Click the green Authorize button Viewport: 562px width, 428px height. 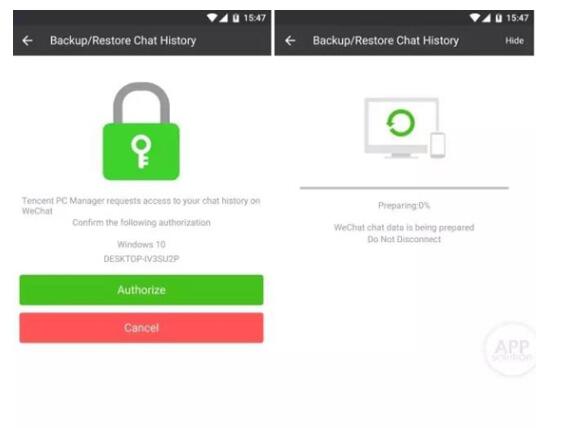(141, 290)
